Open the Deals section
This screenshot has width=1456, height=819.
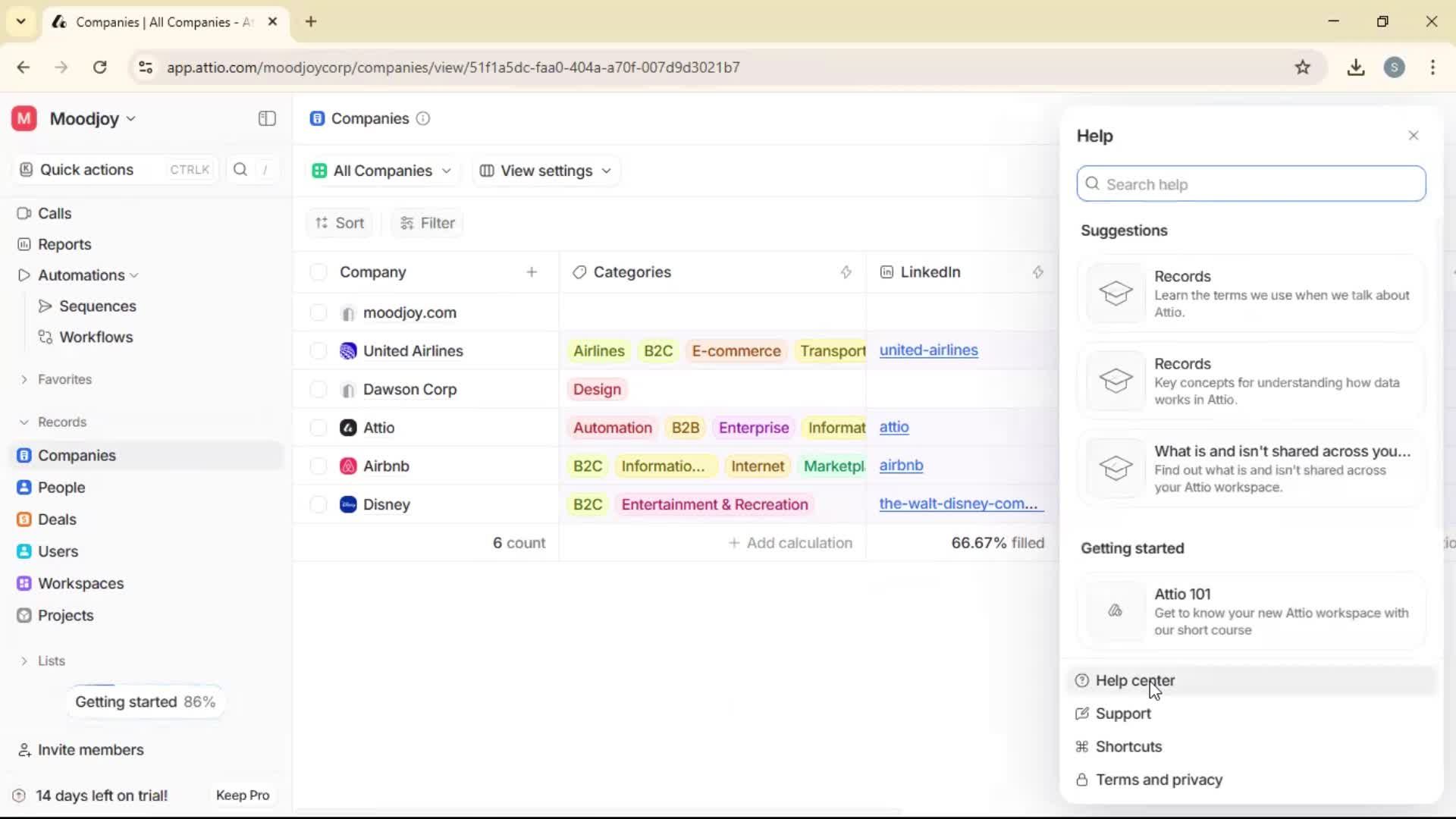pyautogui.click(x=56, y=519)
